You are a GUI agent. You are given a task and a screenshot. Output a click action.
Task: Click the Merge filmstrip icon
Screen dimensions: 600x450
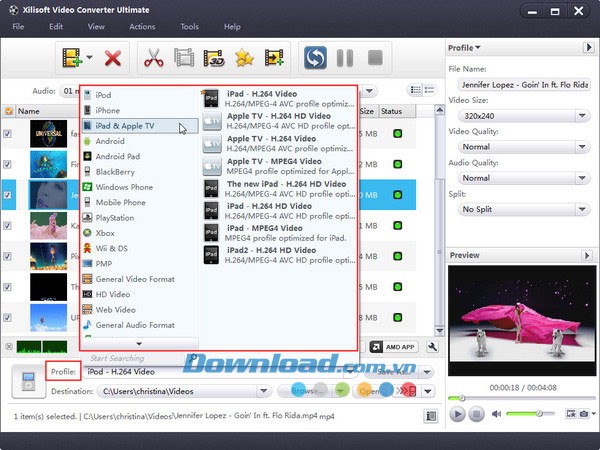coord(184,57)
